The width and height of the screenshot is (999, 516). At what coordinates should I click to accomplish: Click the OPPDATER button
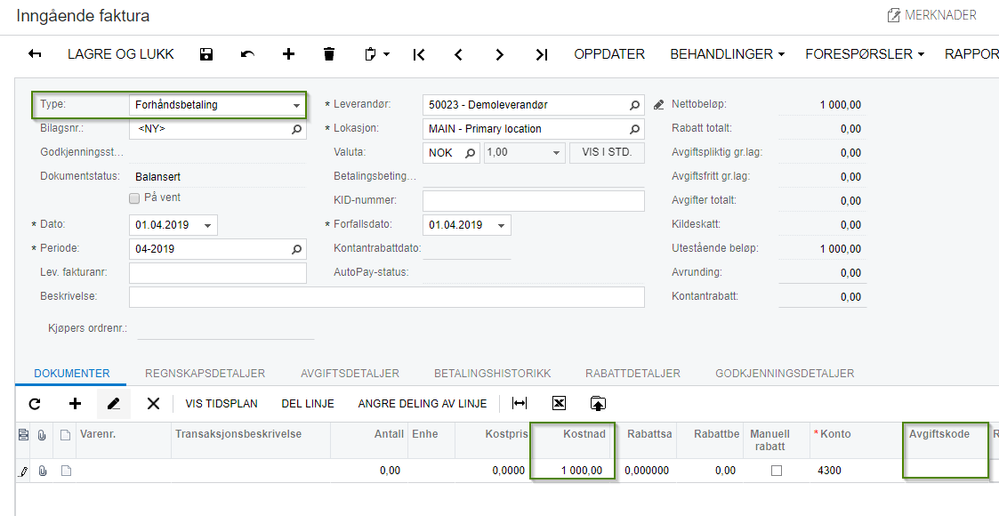[x=609, y=54]
